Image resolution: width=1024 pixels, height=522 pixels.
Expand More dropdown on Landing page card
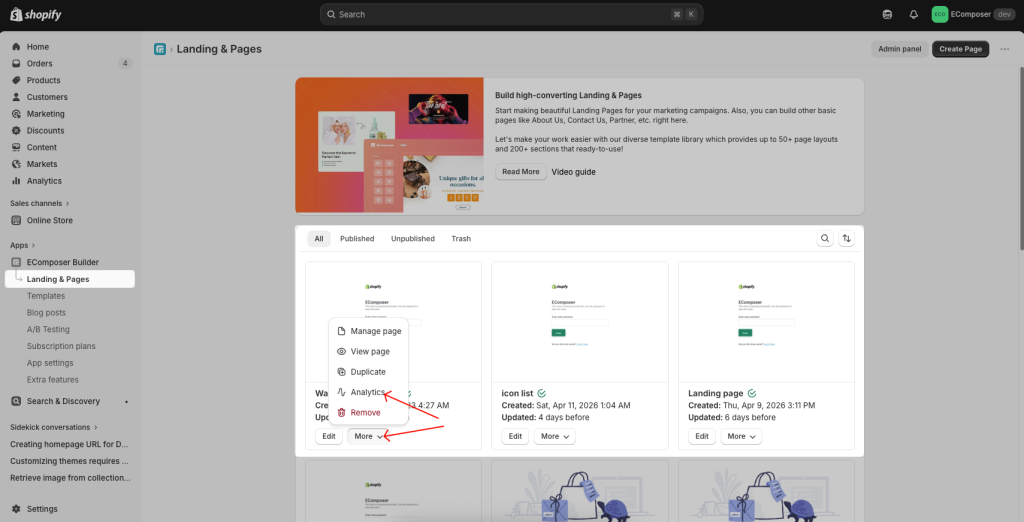pos(739,436)
